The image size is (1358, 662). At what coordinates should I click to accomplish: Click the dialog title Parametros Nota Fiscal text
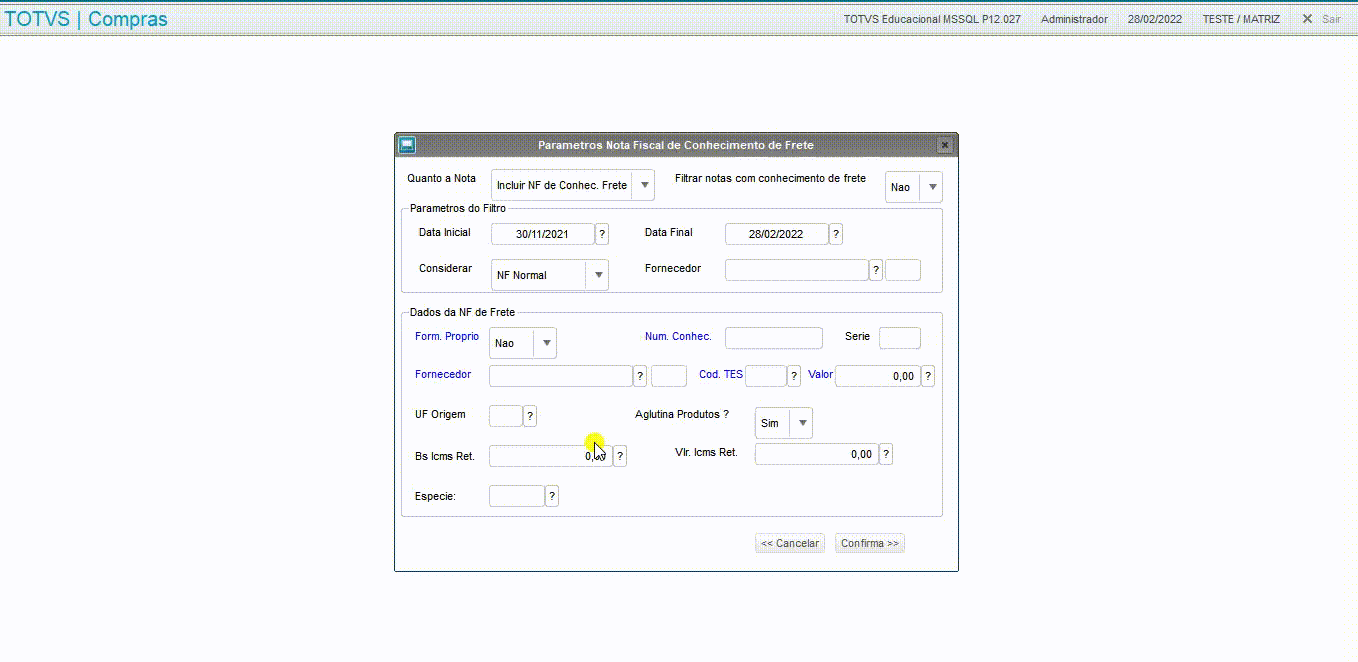(676, 145)
